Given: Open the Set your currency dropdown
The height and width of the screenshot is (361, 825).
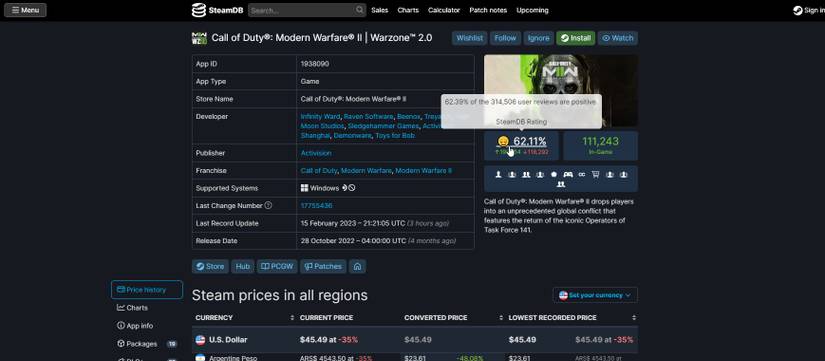Looking at the screenshot, I should [x=595, y=295].
